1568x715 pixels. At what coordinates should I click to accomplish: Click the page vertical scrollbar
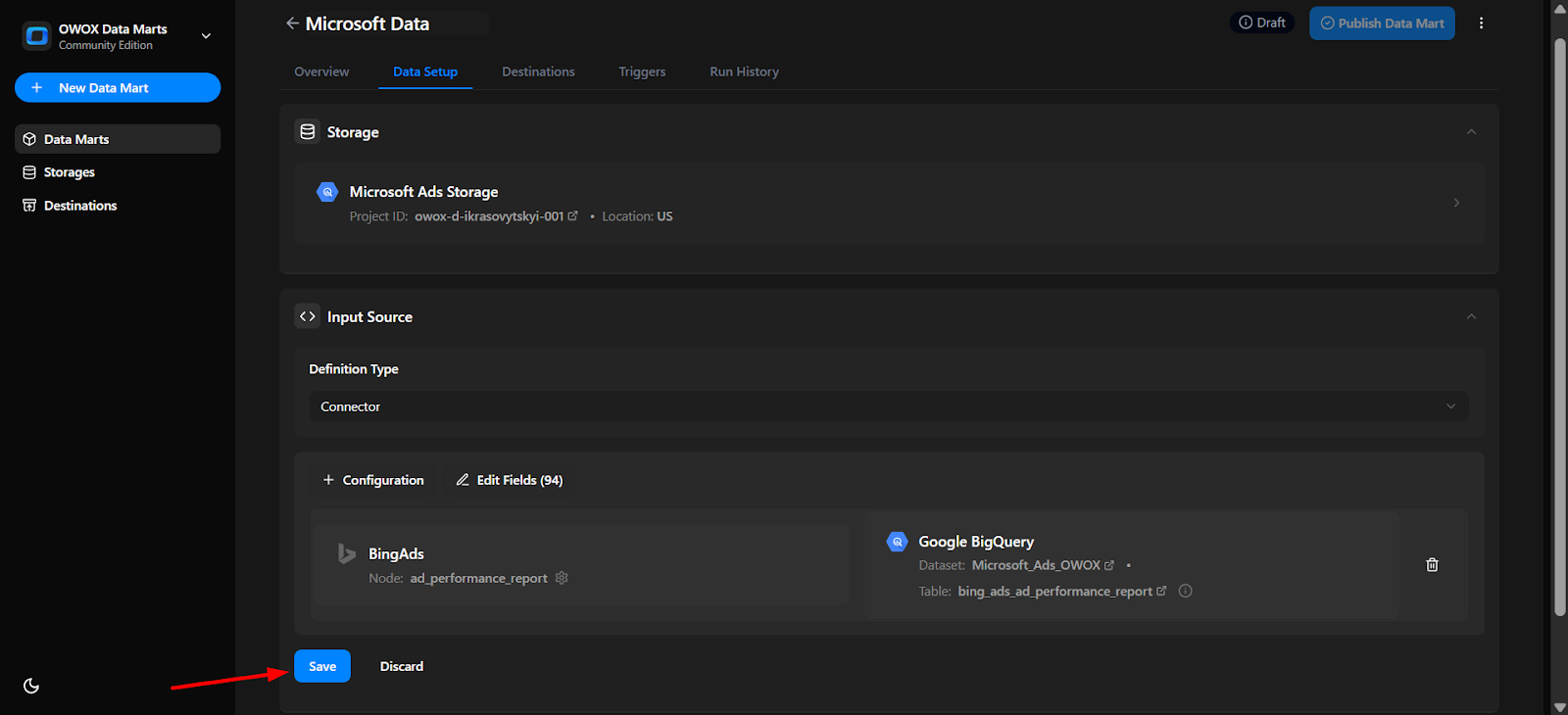(x=1560, y=327)
